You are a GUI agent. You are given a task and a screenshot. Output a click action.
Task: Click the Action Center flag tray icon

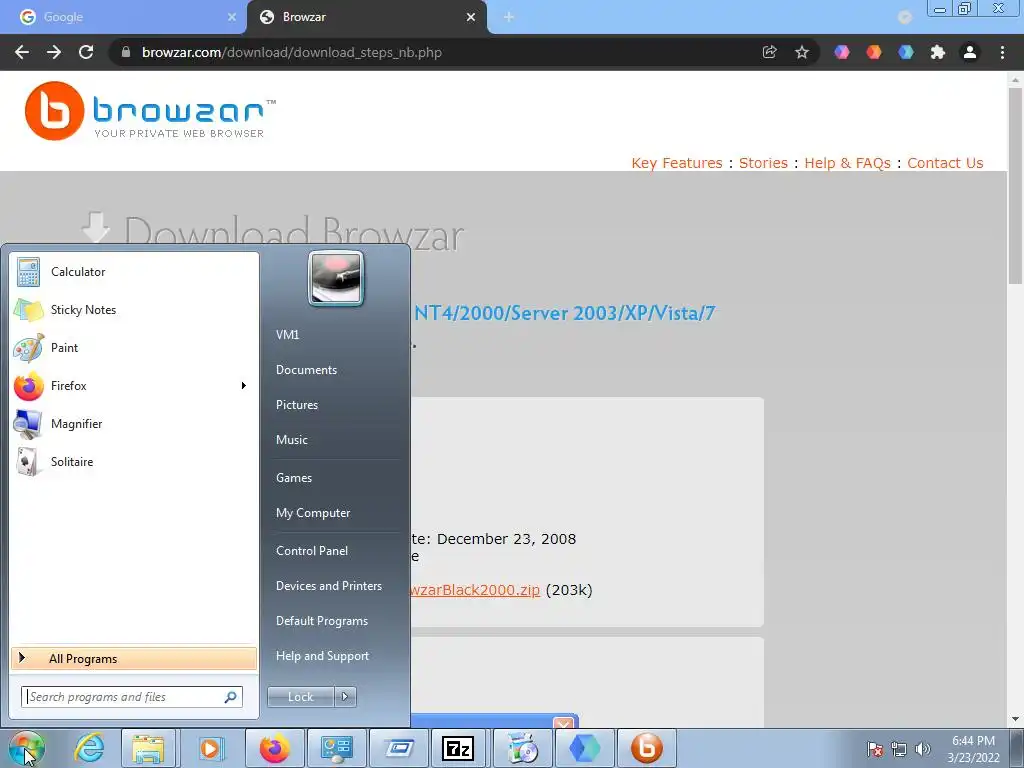click(875, 749)
